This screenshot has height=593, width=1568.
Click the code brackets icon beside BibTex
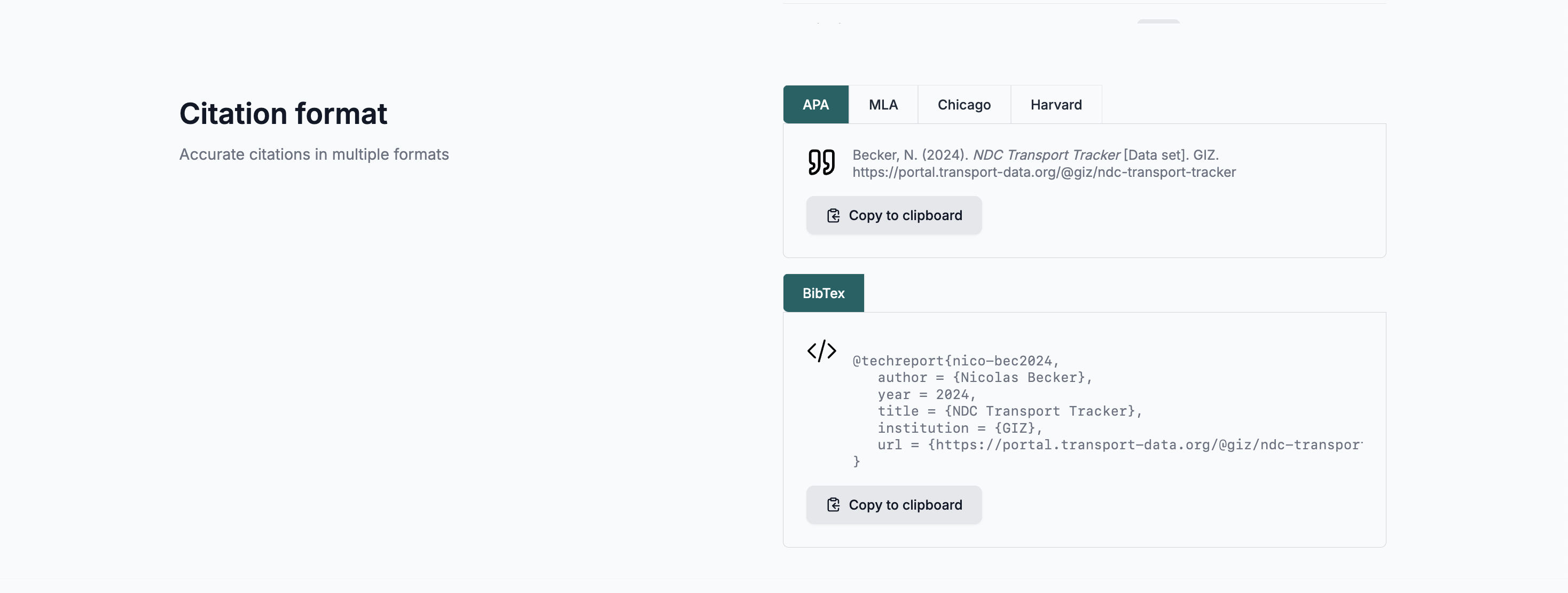point(822,352)
